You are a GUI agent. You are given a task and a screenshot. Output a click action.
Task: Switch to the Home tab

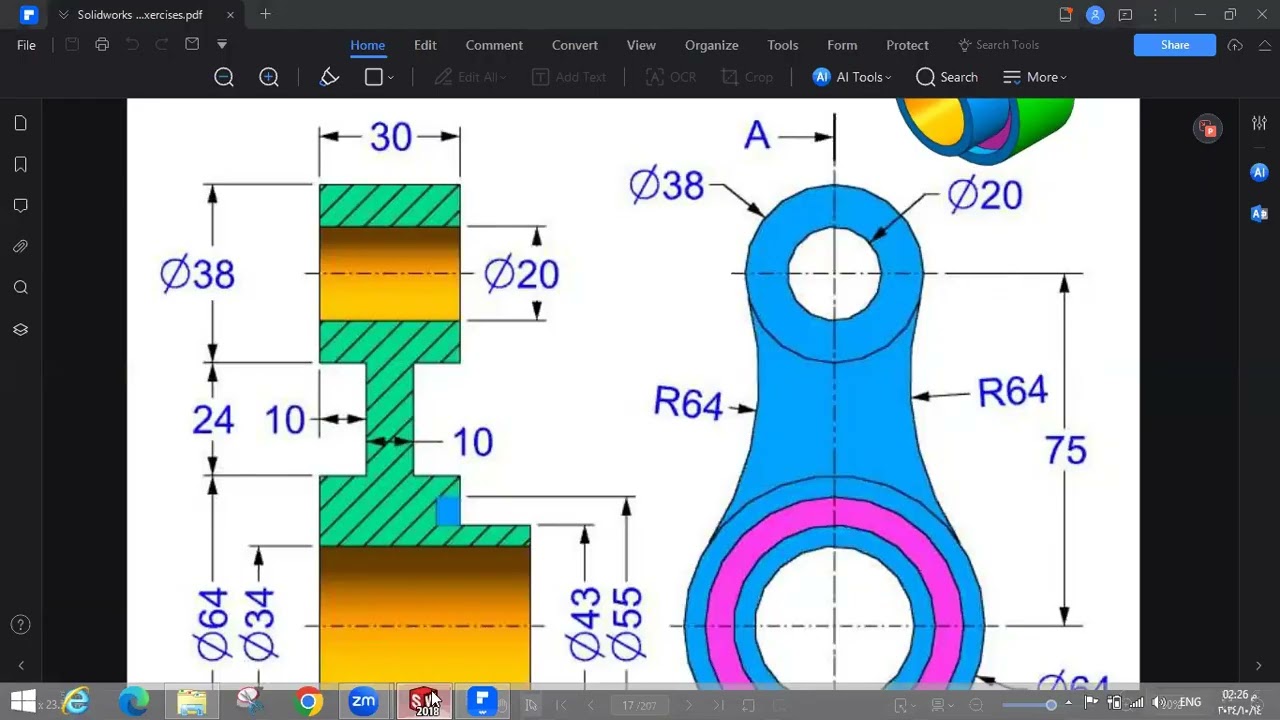click(x=367, y=45)
